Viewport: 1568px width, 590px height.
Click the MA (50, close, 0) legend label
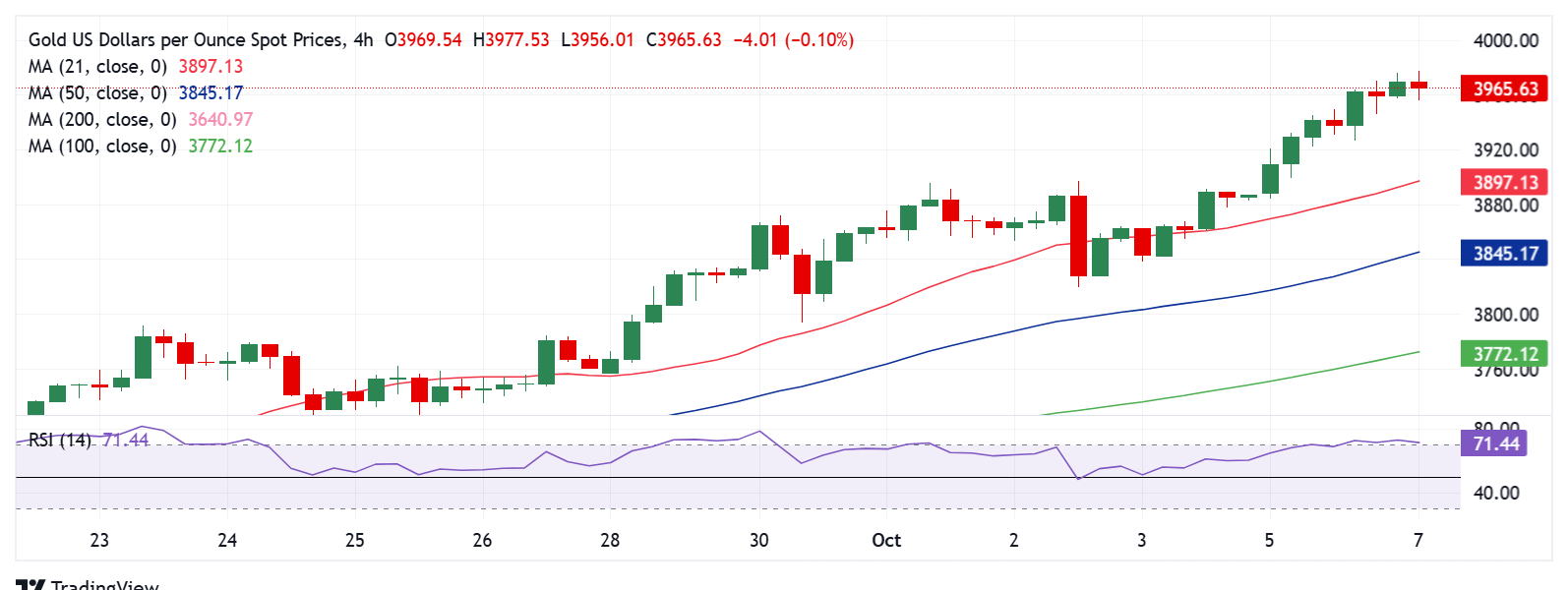97,93
